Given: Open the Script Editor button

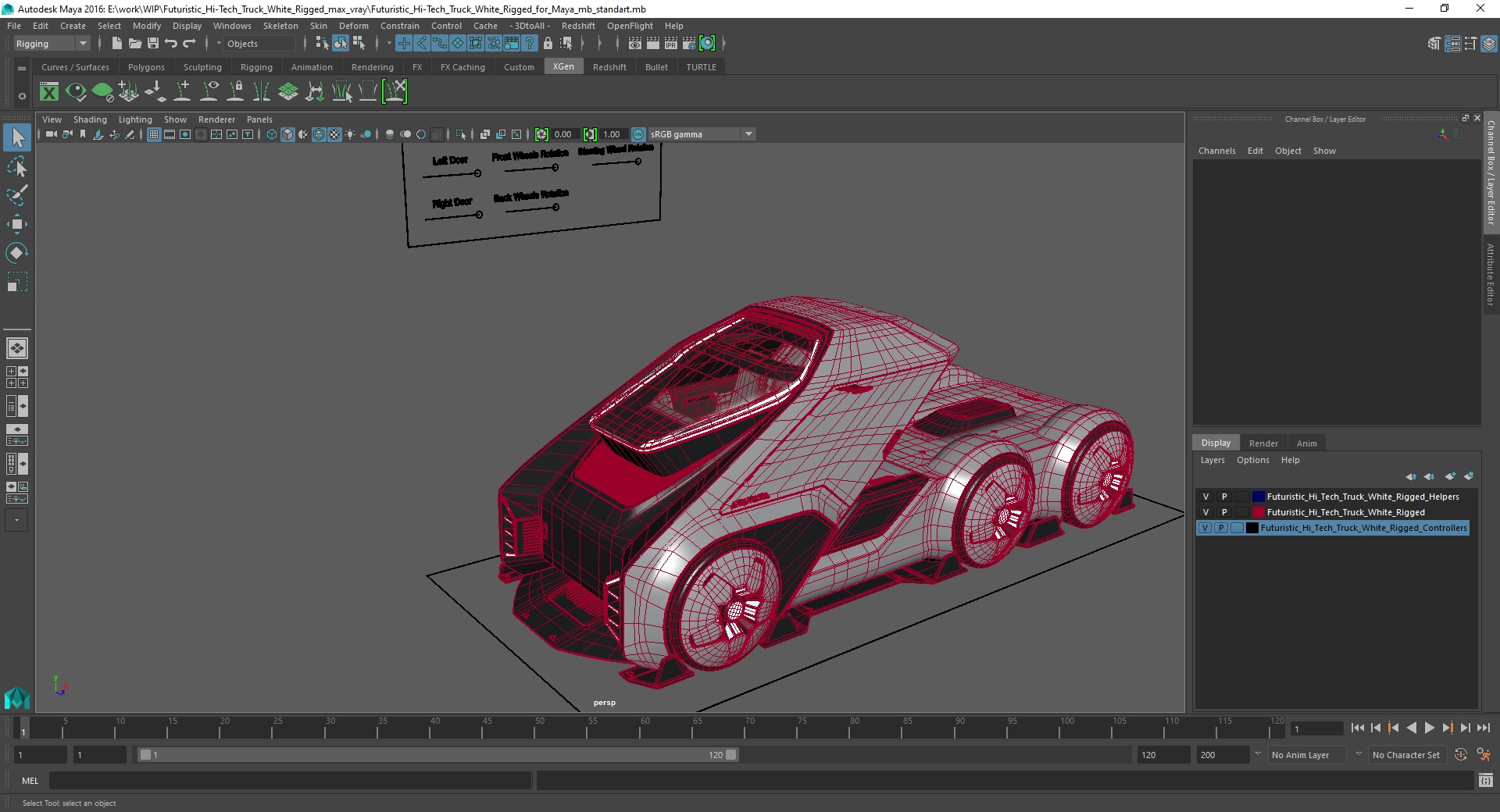Looking at the screenshot, I should (1485, 781).
